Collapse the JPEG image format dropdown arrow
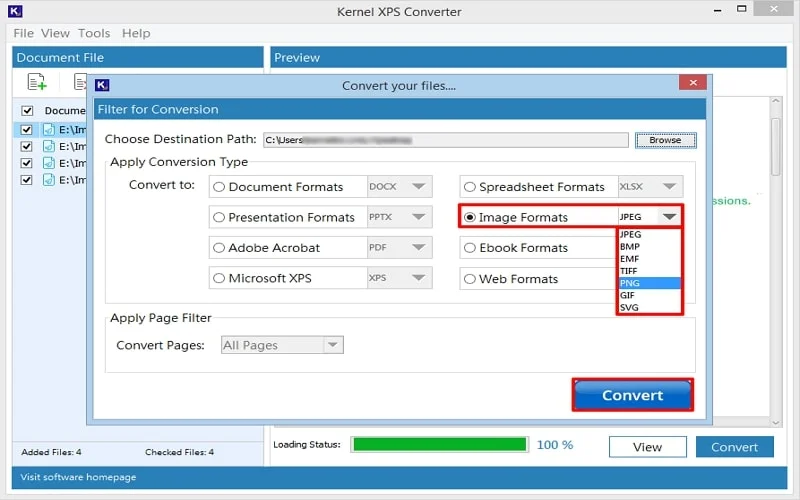Screen dimensions: 800x500 click(669, 217)
